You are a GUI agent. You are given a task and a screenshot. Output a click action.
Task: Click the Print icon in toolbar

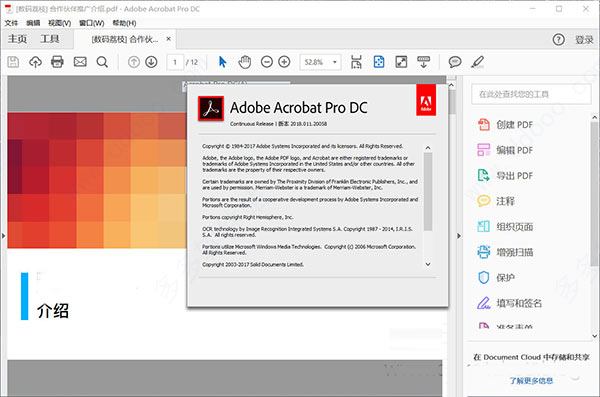pos(57,62)
